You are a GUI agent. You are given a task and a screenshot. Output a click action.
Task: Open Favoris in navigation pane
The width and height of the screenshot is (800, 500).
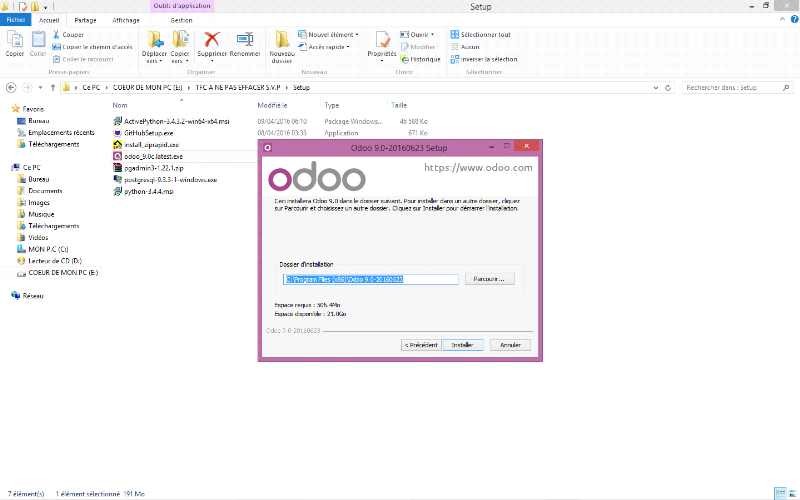click(33, 109)
